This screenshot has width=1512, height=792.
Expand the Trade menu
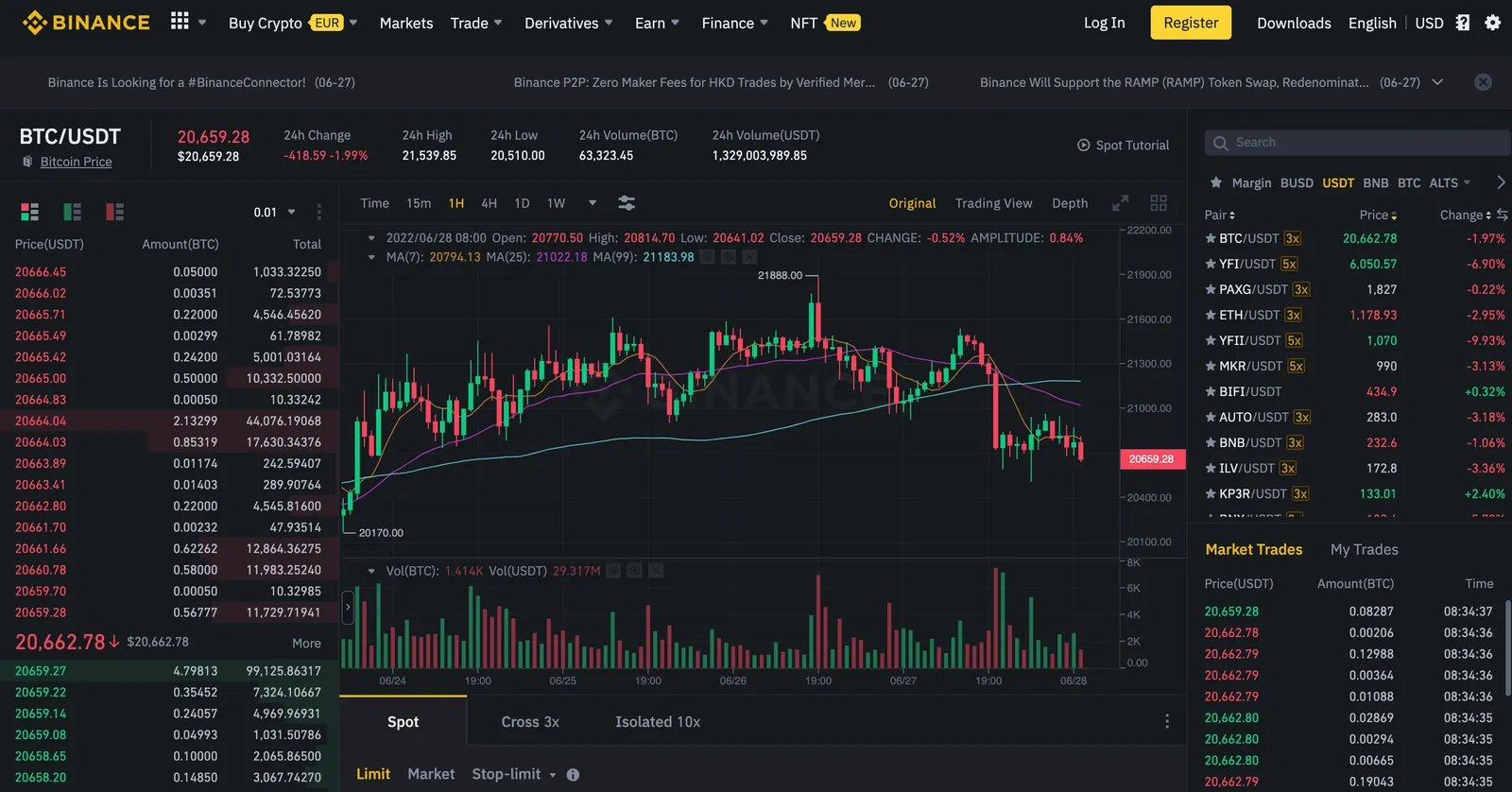pos(476,23)
